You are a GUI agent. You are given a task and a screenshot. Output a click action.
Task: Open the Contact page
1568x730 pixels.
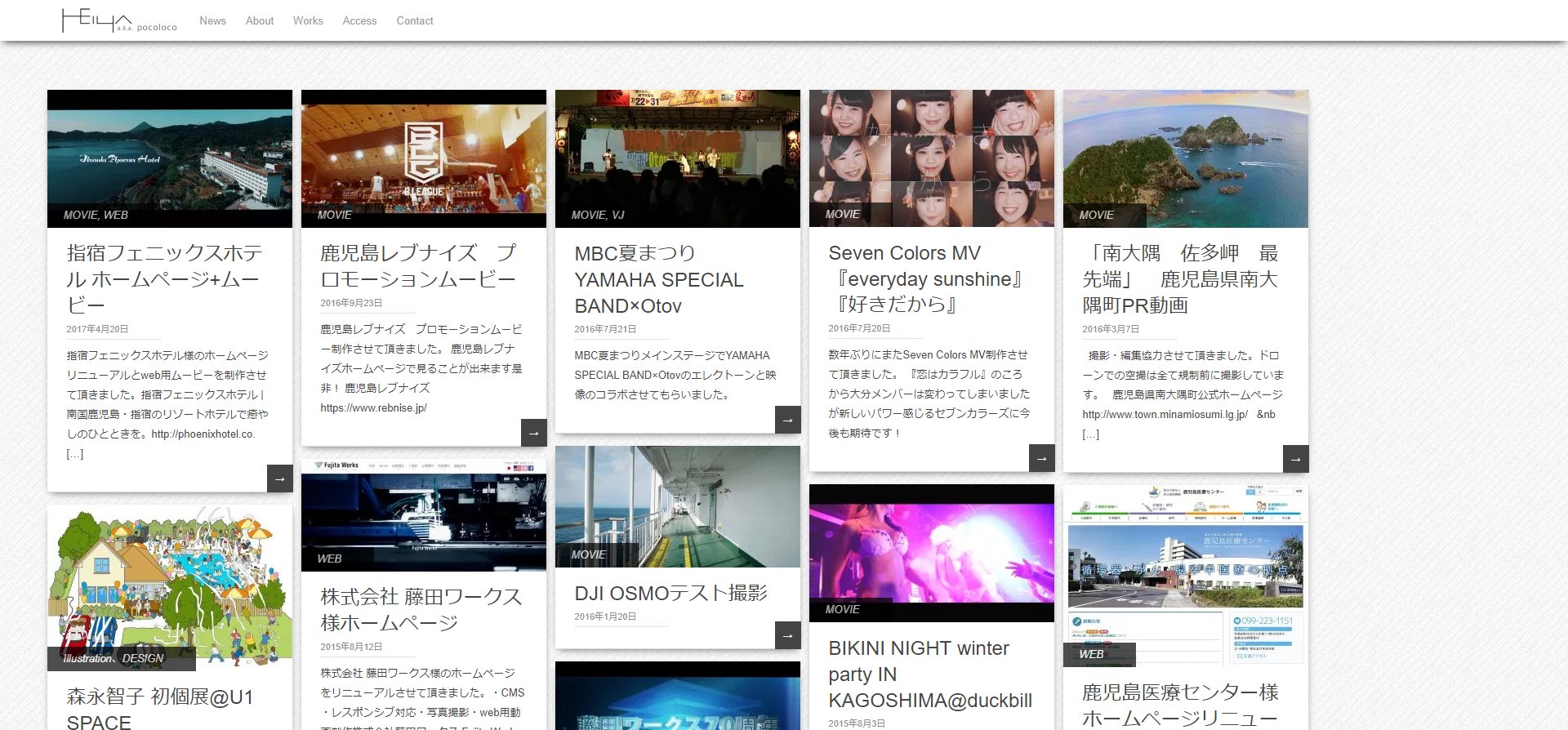pos(415,21)
